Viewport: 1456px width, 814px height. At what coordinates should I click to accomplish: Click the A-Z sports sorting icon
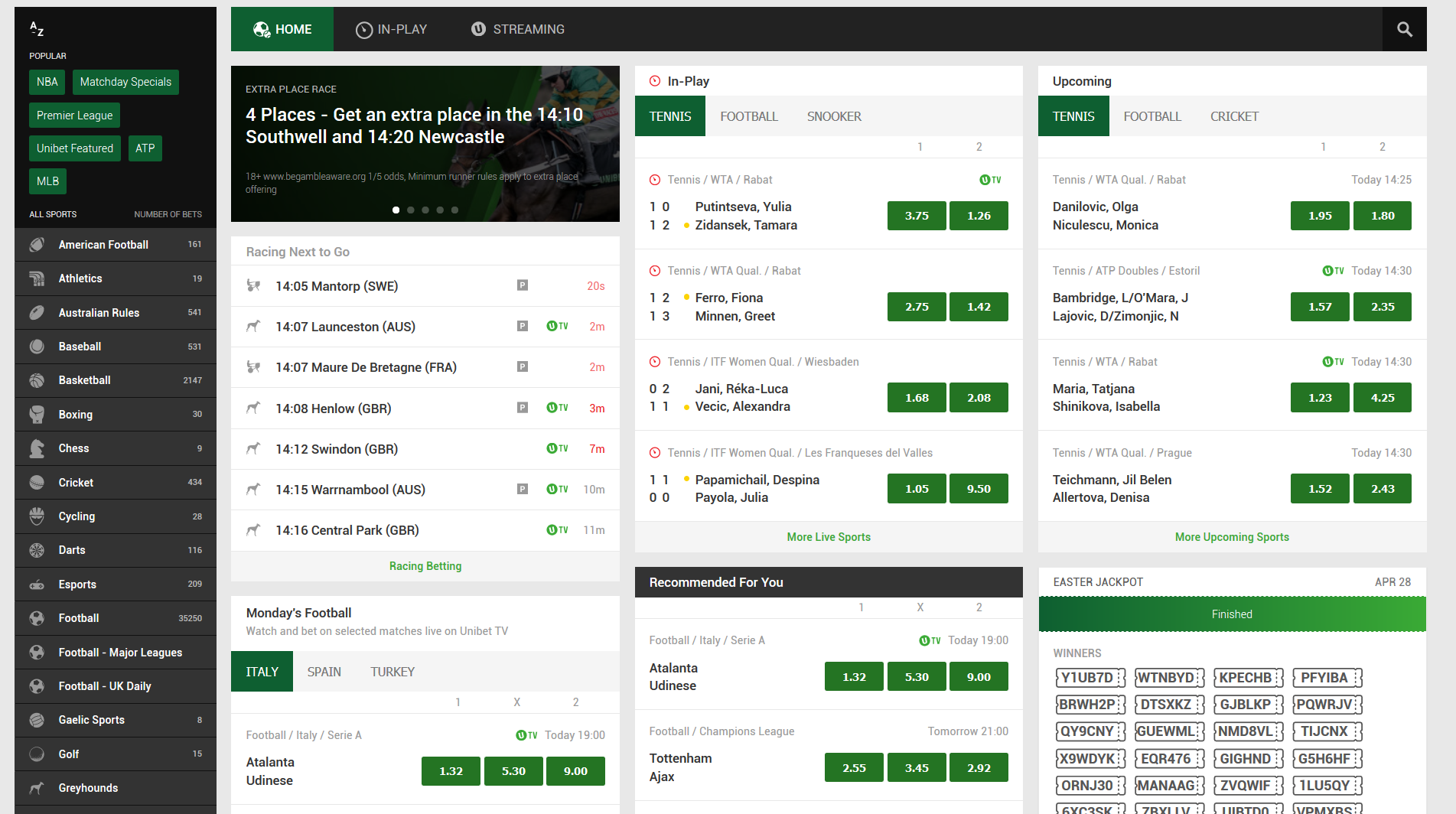tap(37, 29)
